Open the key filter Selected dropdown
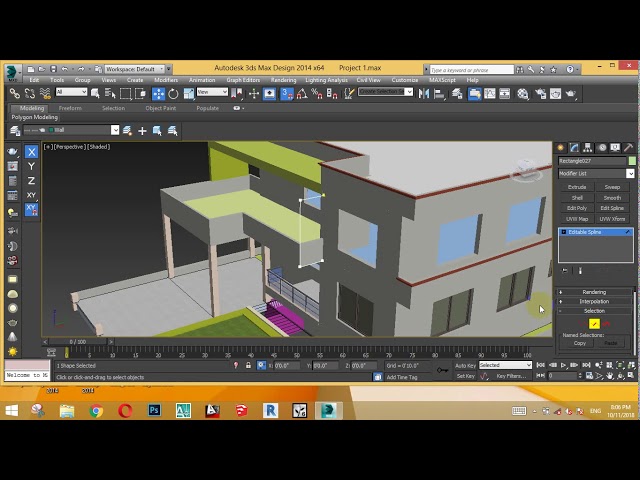640x480 pixels. [x=505, y=365]
